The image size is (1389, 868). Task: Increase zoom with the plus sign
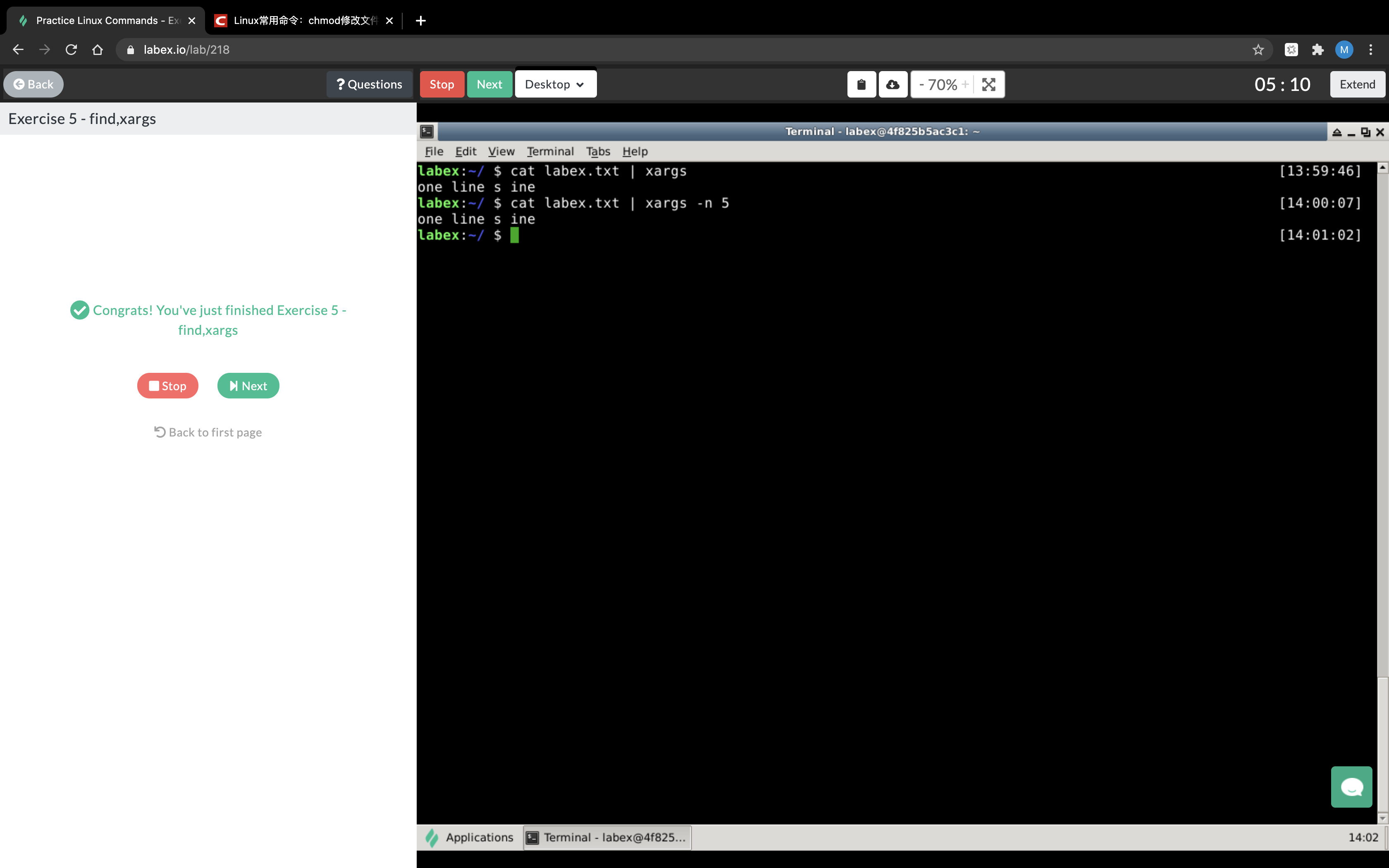tap(965, 84)
